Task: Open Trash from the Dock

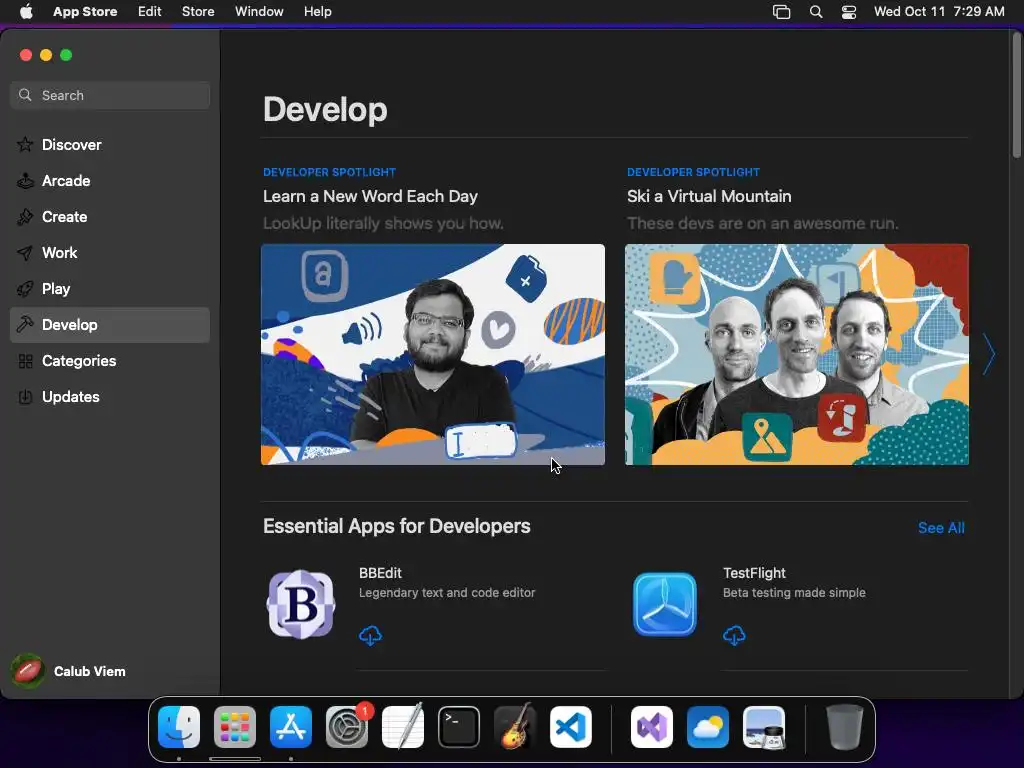Action: pos(845,727)
